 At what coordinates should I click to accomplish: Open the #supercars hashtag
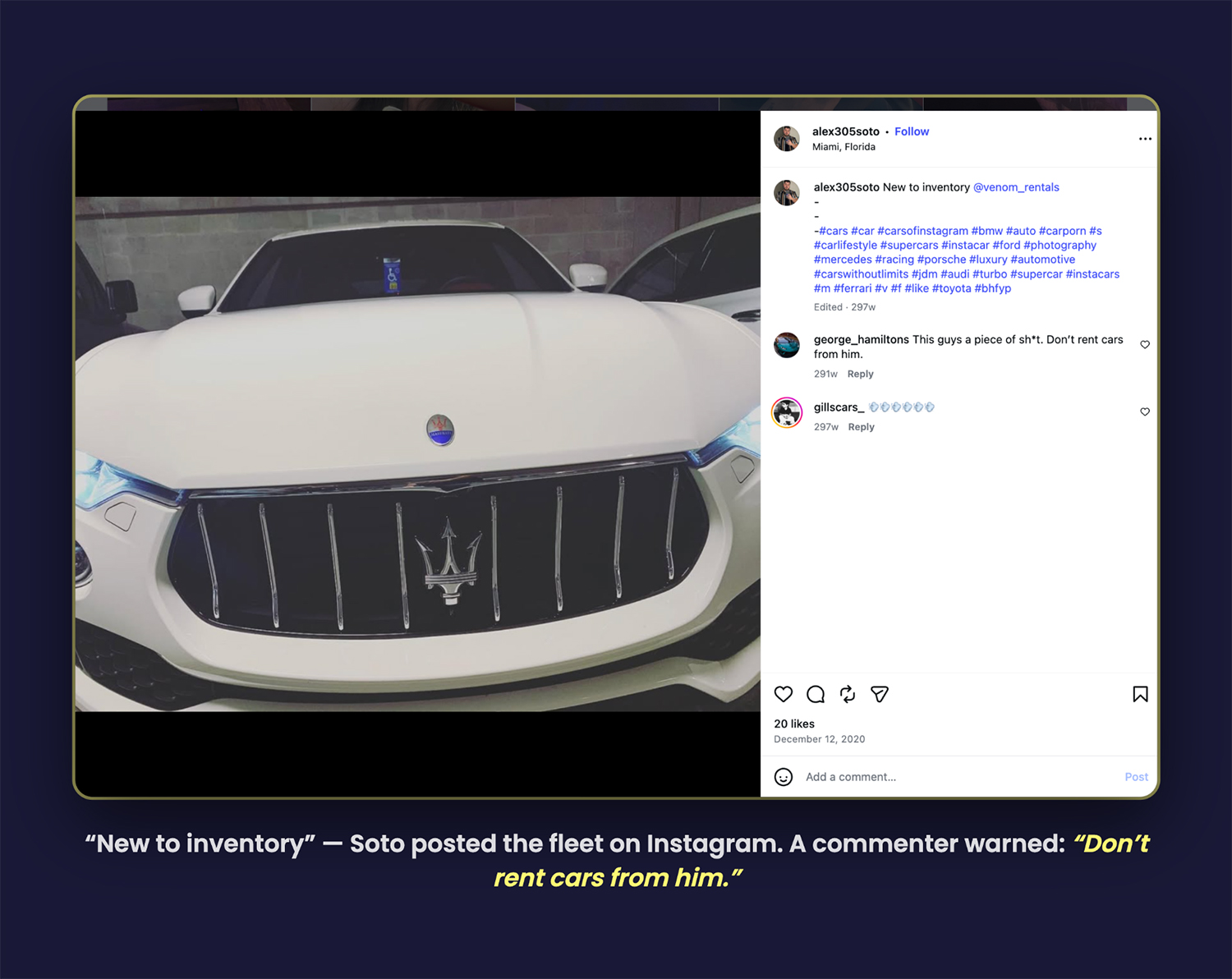coord(909,246)
